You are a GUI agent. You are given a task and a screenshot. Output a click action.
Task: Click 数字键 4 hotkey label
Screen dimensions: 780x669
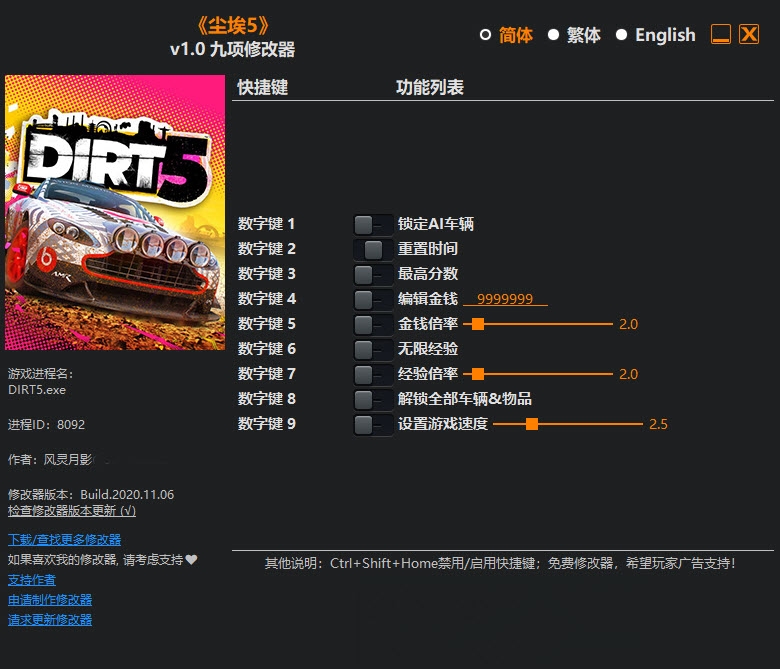tap(267, 298)
